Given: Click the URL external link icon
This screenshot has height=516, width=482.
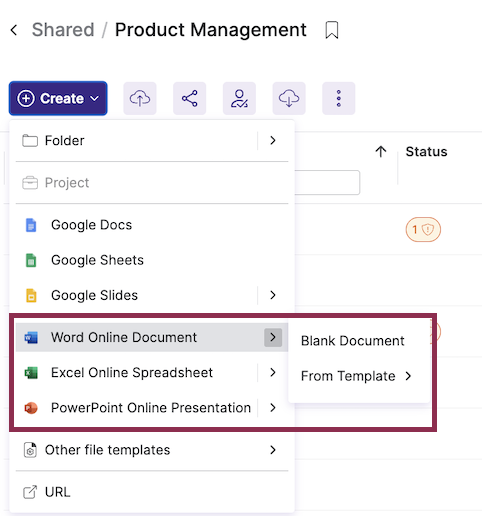Looking at the screenshot, I should click(x=30, y=492).
